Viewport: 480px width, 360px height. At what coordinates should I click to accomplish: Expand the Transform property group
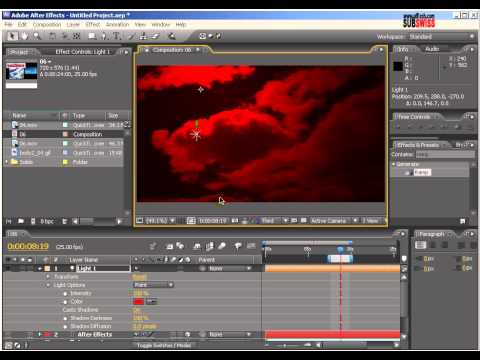[48, 277]
